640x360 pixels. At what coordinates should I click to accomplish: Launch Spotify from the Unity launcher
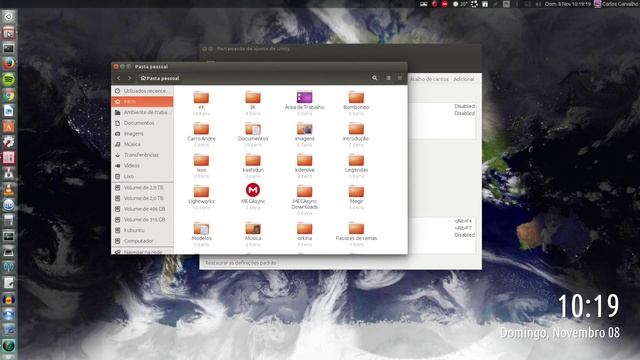click(9, 79)
